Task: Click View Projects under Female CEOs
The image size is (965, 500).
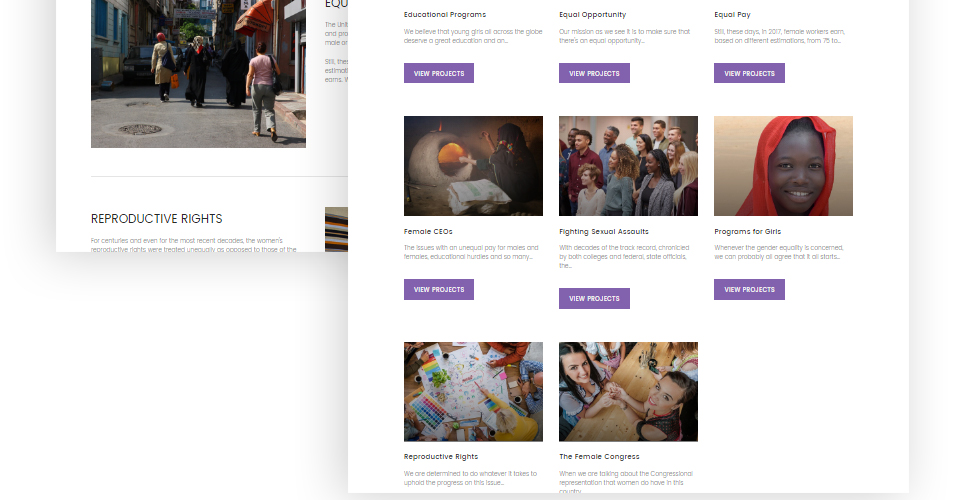Action: coord(439,289)
